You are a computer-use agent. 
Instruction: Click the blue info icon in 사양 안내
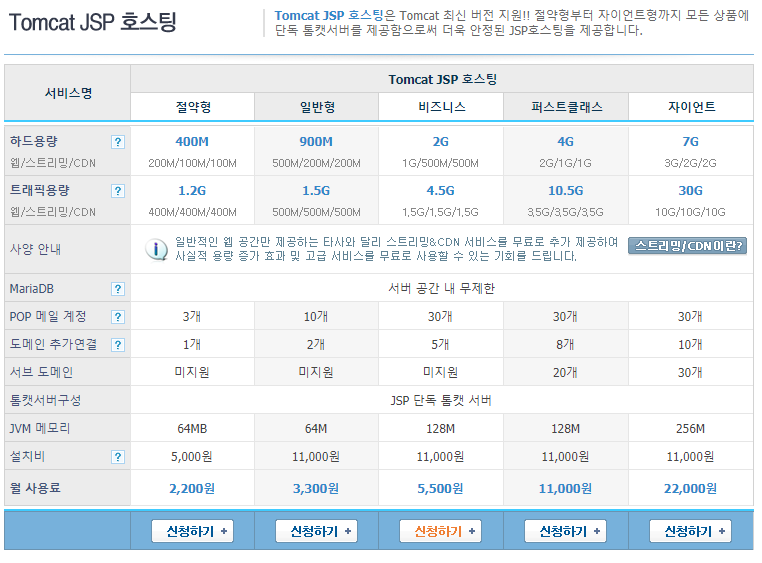click(156, 250)
